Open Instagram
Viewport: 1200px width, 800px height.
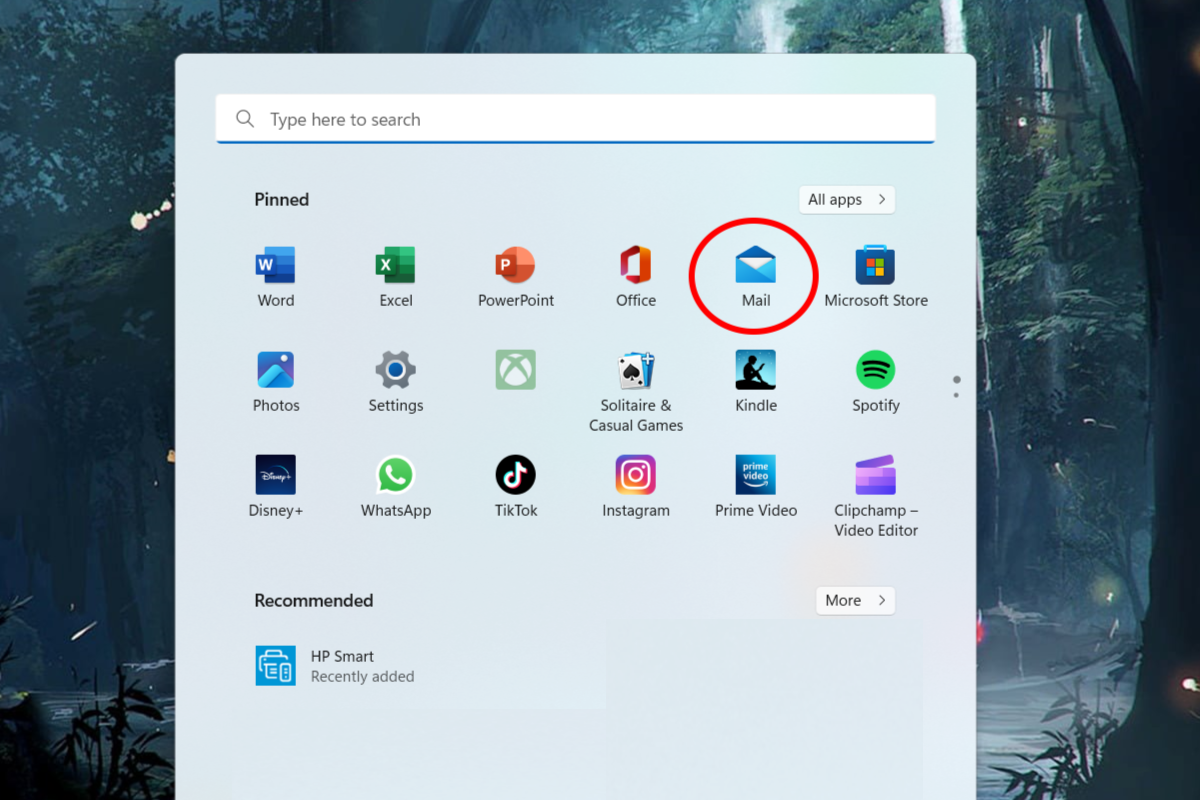[x=635, y=488]
